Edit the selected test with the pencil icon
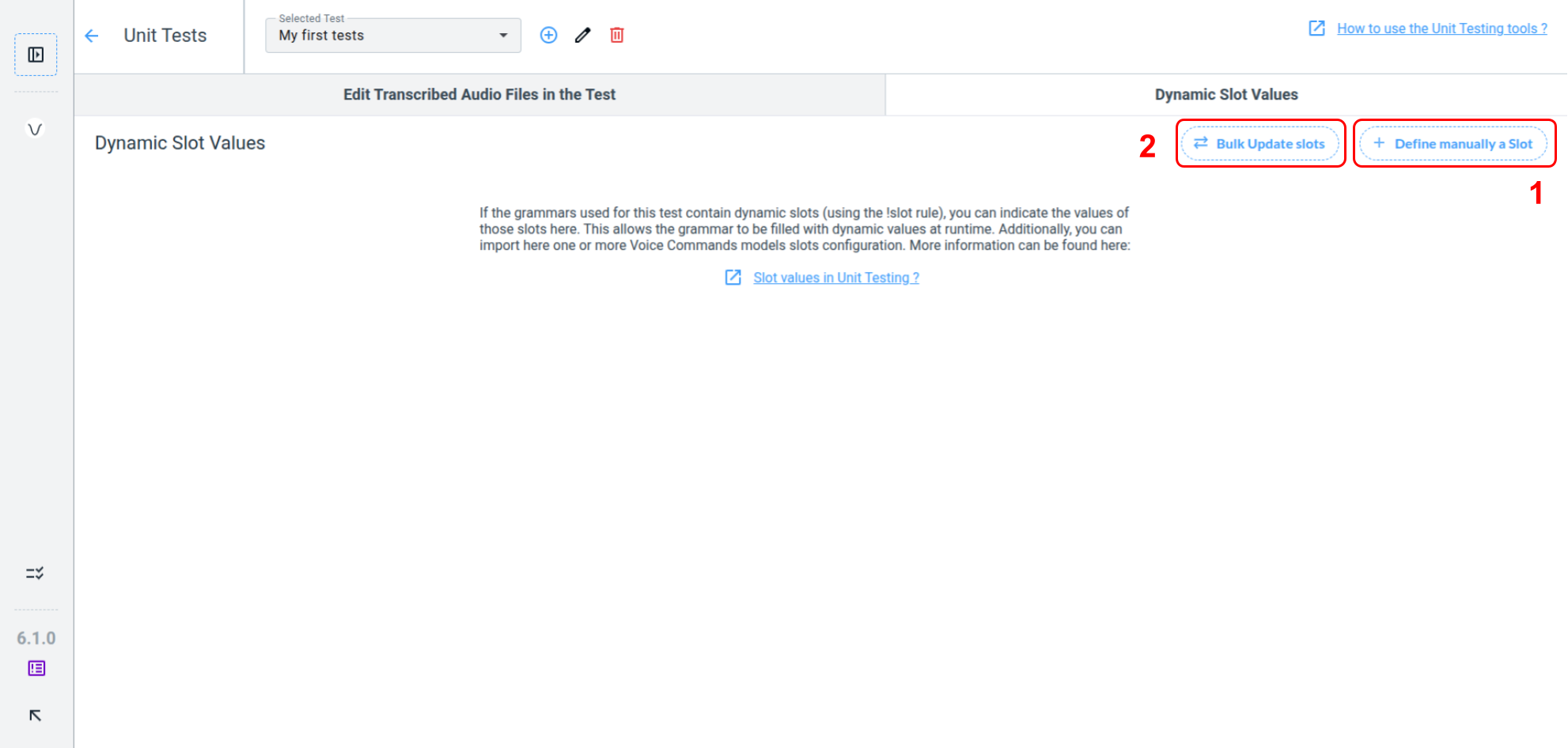This screenshot has height=748, width=1568. tap(583, 35)
